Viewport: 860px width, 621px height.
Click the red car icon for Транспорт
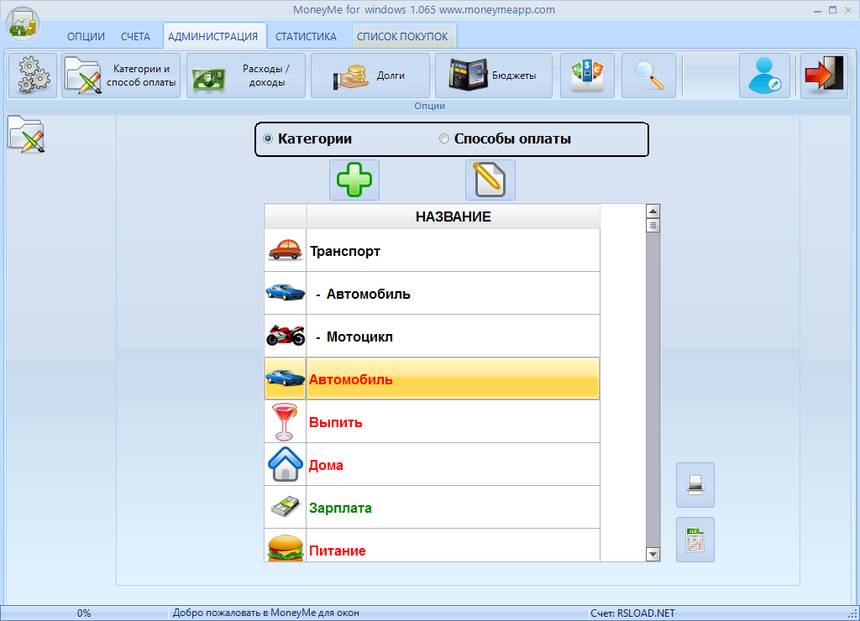[x=285, y=250]
